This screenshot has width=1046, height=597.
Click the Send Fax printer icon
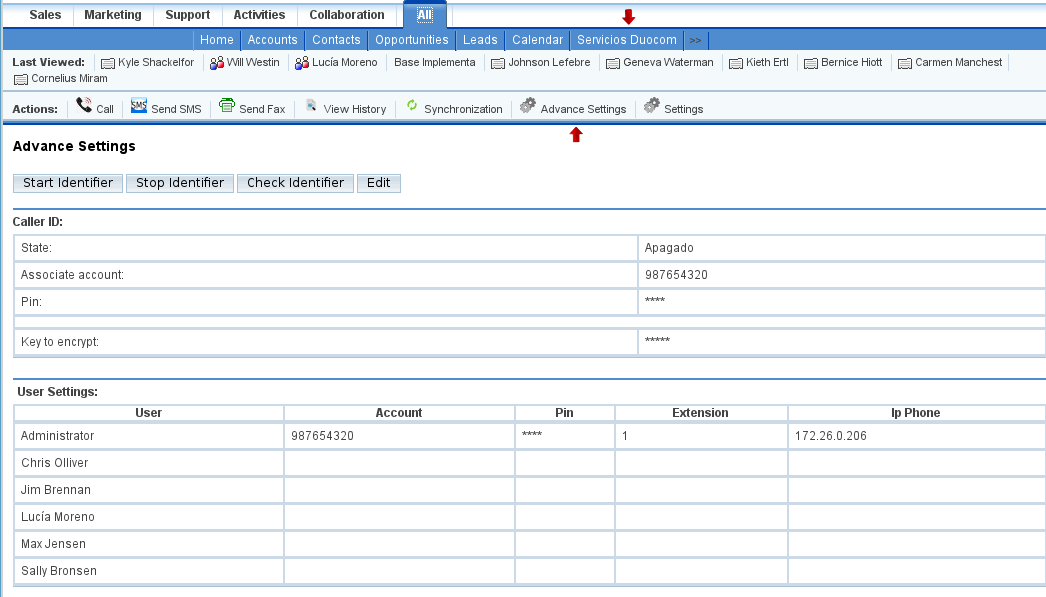pyautogui.click(x=227, y=106)
